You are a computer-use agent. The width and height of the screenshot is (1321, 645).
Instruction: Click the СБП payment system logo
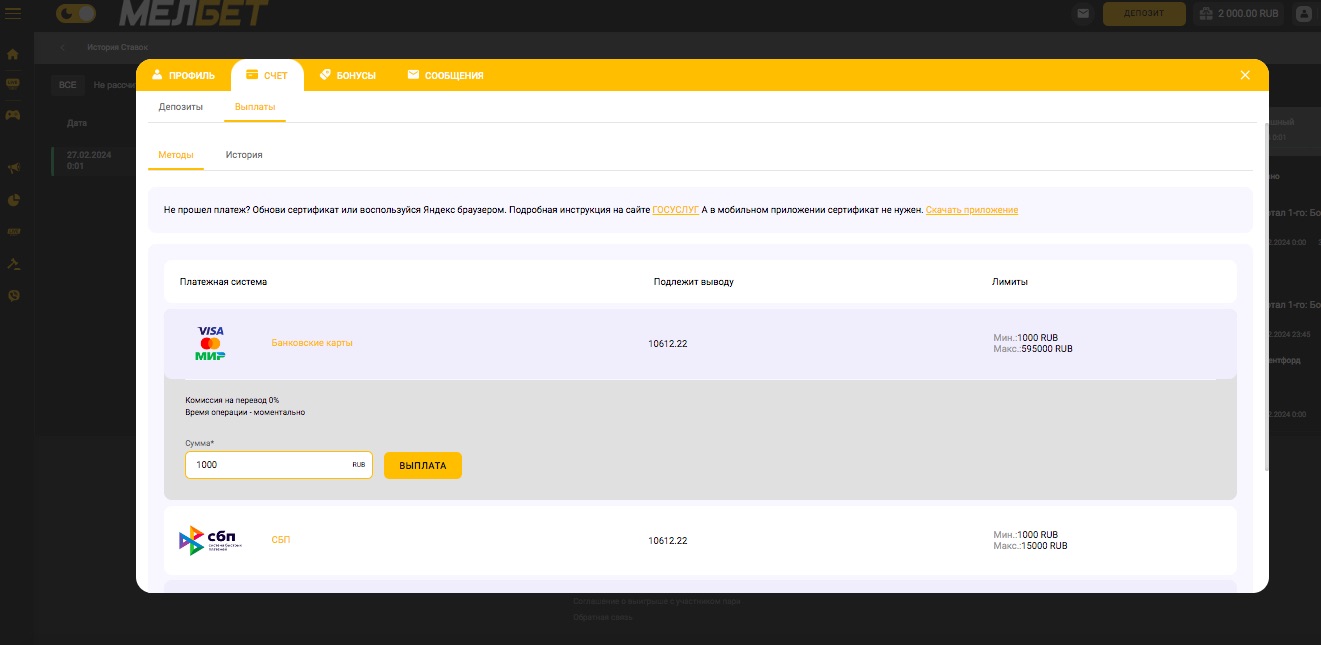(210, 540)
